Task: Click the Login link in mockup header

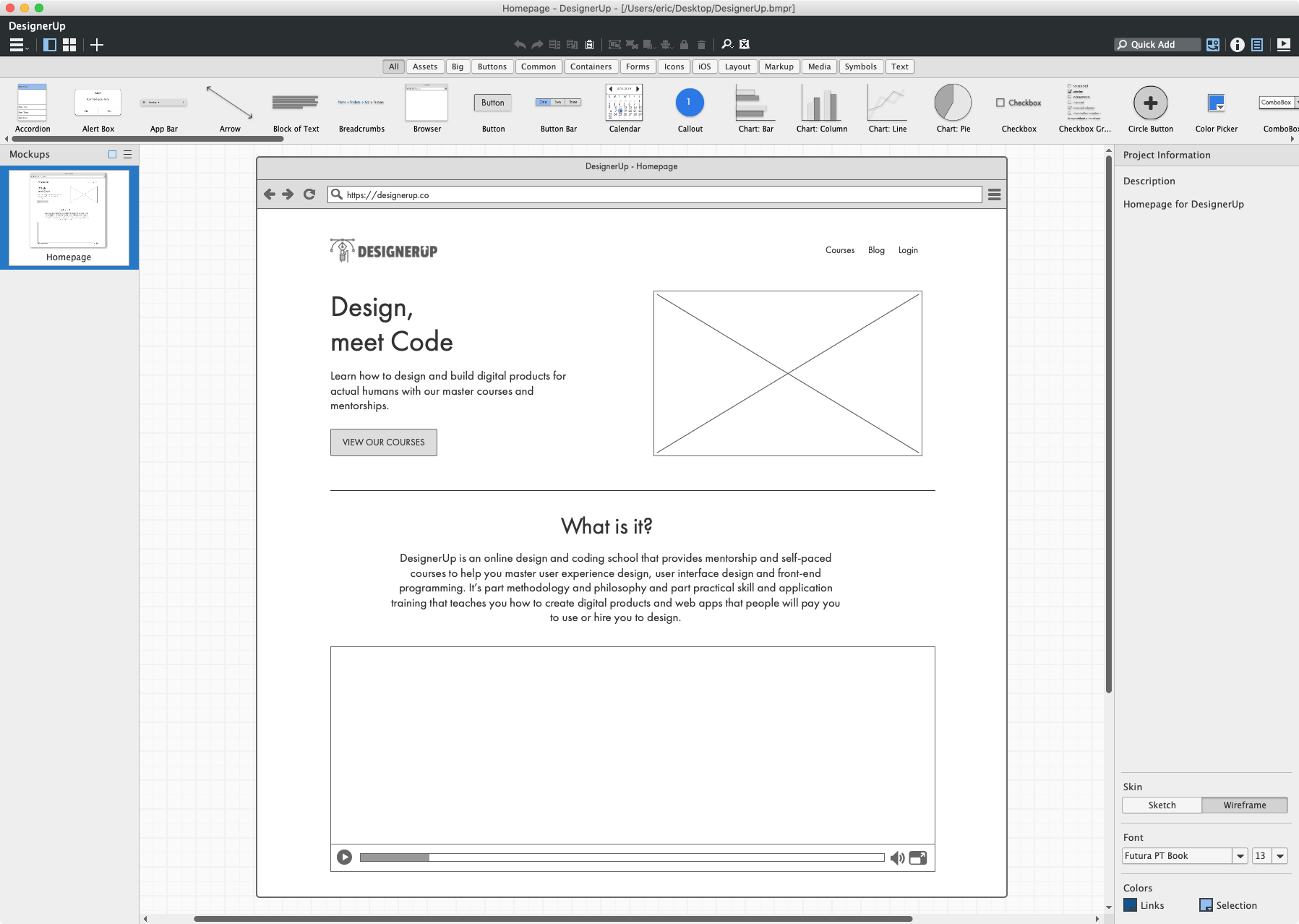Action: (908, 250)
